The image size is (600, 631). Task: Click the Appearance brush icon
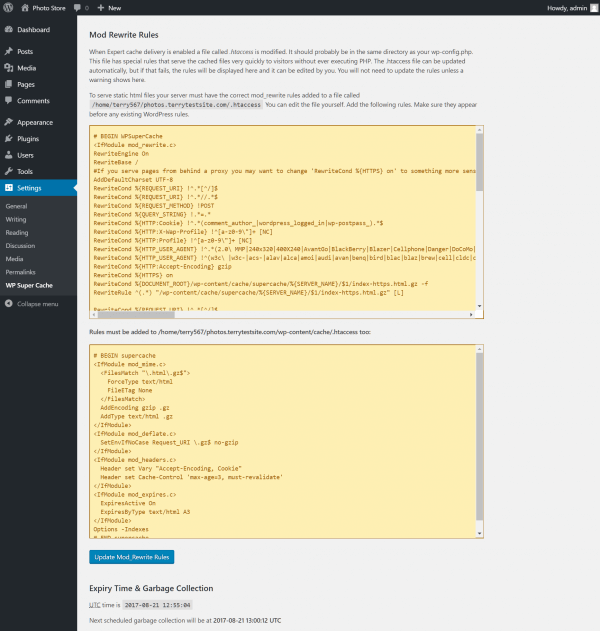[9, 122]
